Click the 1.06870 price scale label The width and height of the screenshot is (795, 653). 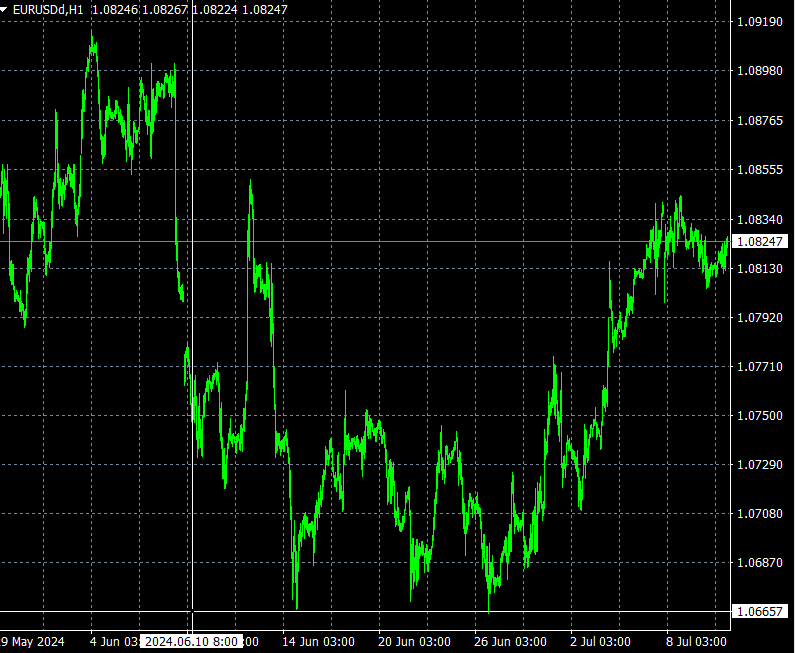pyautogui.click(x=760, y=562)
